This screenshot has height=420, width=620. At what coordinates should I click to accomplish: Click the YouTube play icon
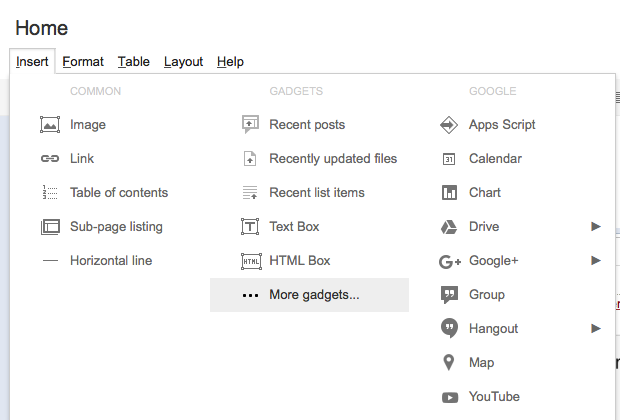coord(450,397)
